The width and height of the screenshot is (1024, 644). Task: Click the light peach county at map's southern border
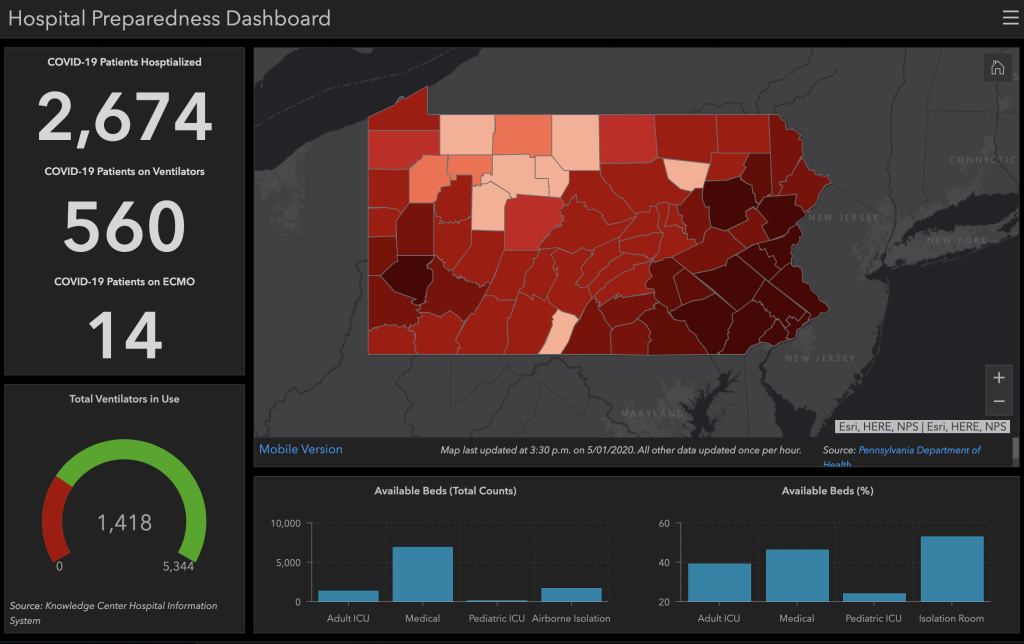tap(558, 332)
